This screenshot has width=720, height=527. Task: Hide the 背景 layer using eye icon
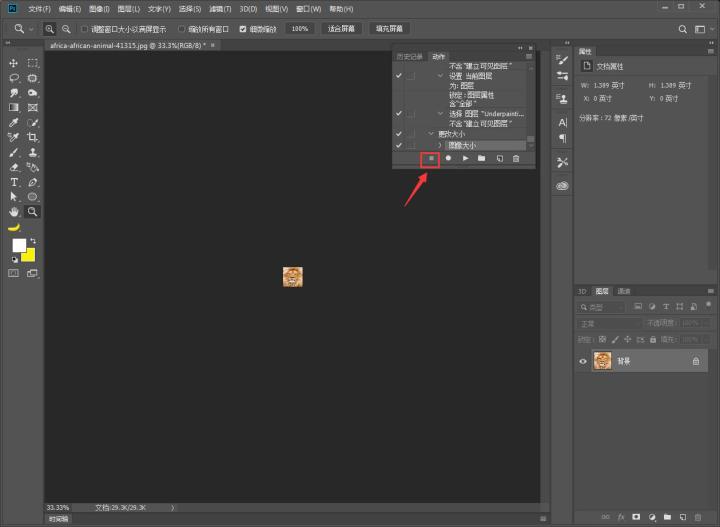pyautogui.click(x=583, y=361)
